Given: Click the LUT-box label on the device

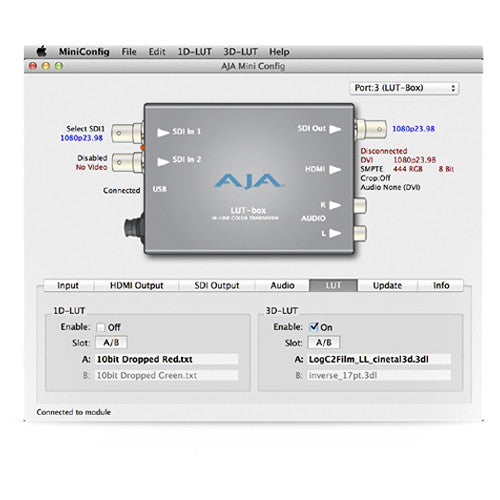Looking at the screenshot, I should pos(248,210).
